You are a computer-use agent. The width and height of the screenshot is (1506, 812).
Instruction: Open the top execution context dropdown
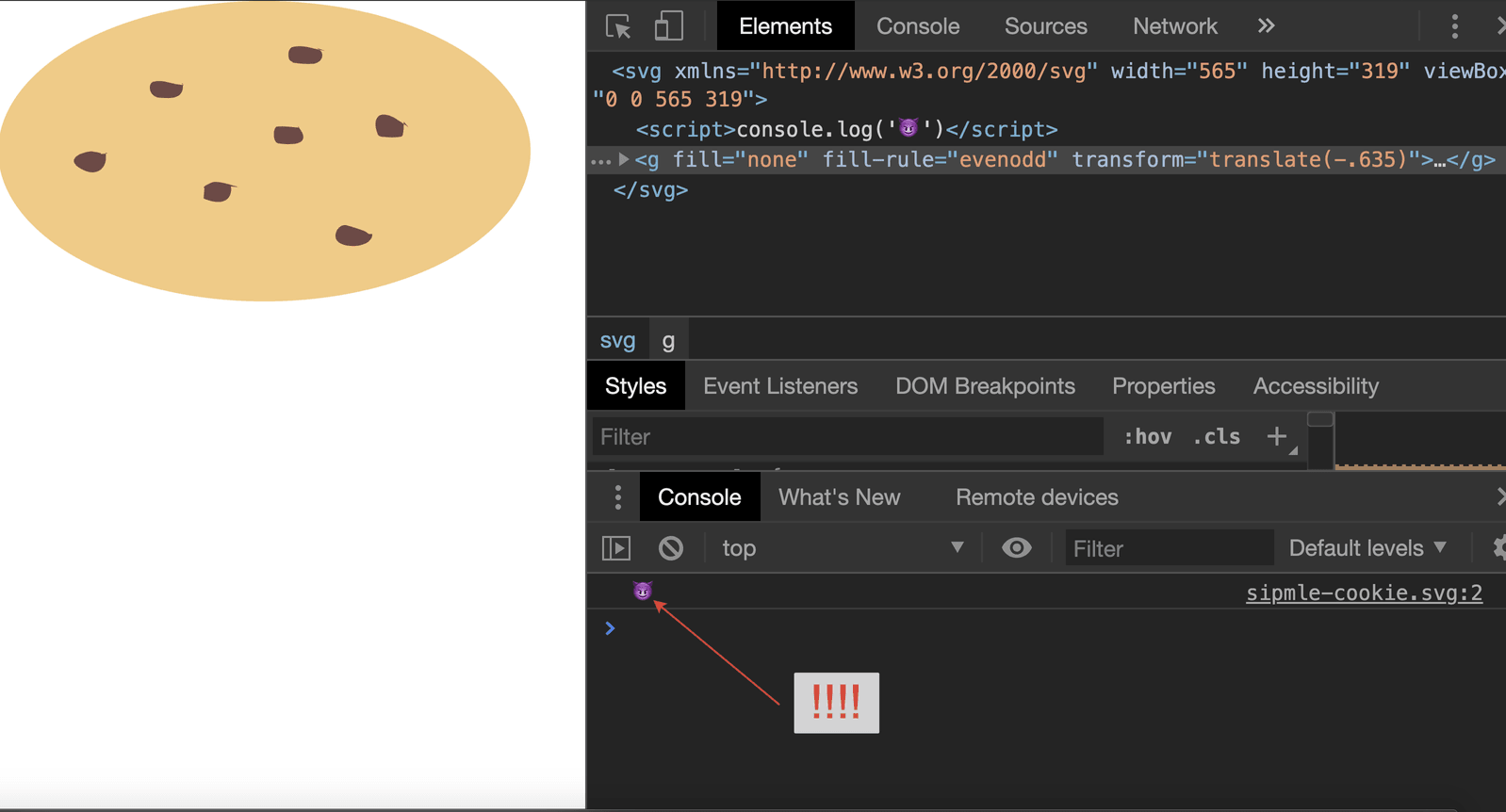coord(843,548)
